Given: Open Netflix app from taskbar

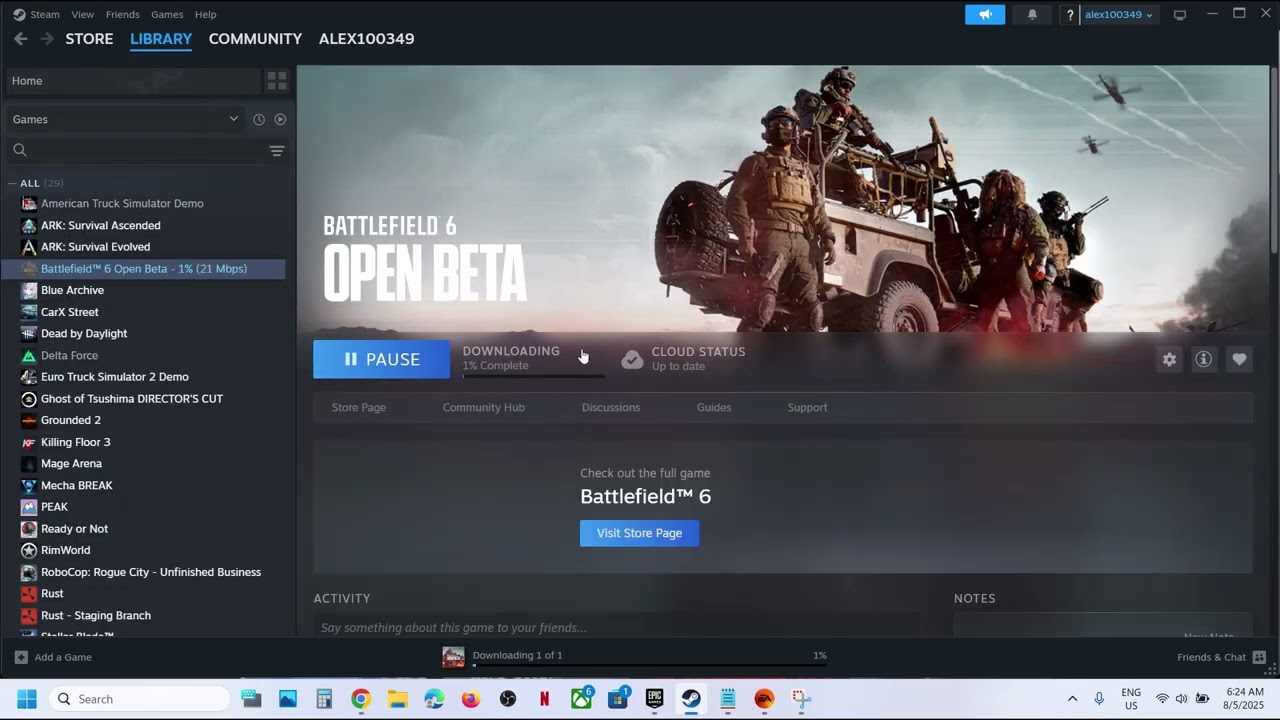Looking at the screenshot, I should click(x=544, y=699).
